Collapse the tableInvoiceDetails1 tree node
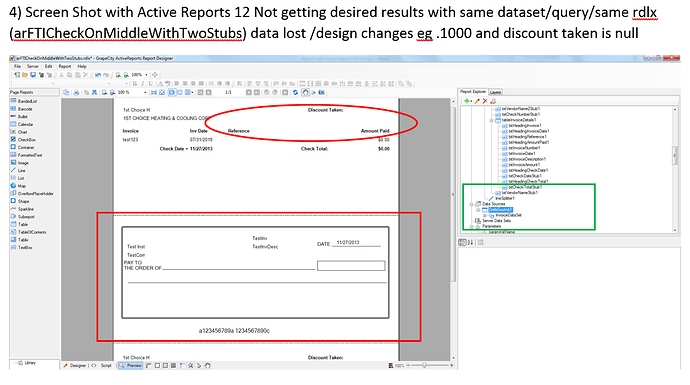This screenshot has width=690, height=385. tap(492, 120)
